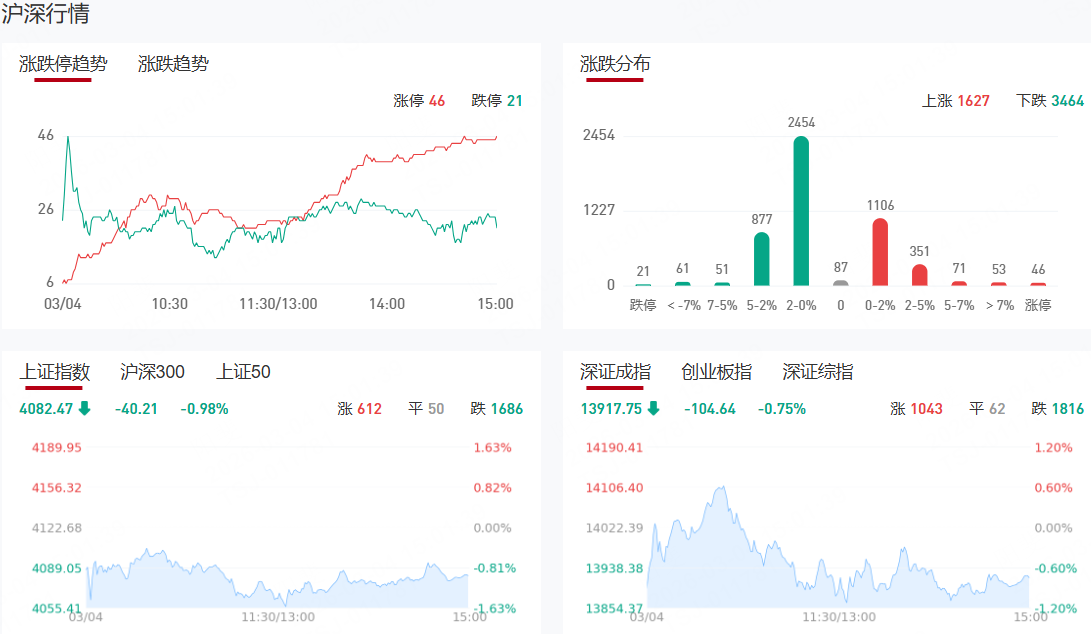Click the 上涨 1627 count label
Screen dimensions: 1091x634
point(955,100)
